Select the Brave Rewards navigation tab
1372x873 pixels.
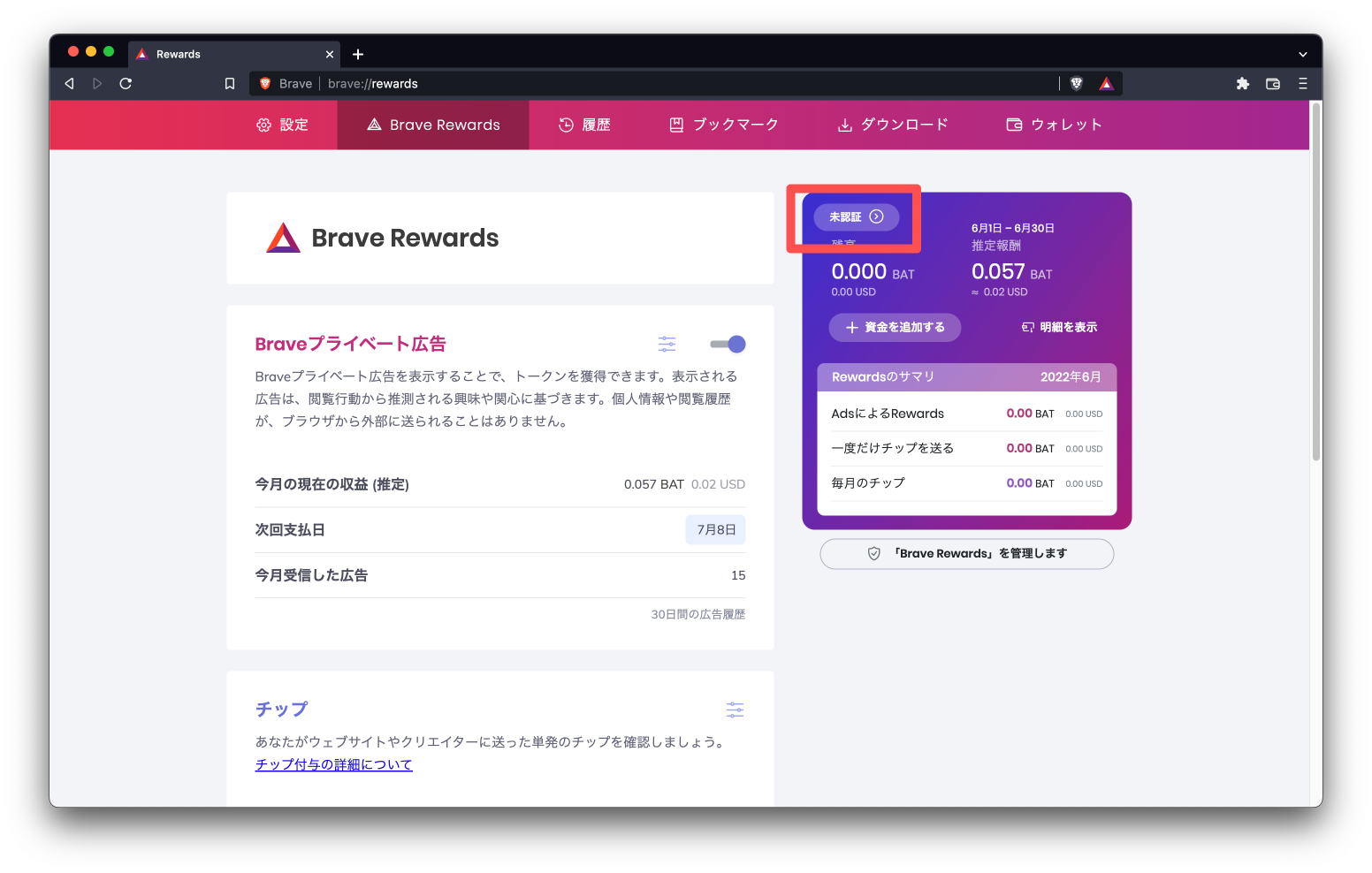coord(433,125)
